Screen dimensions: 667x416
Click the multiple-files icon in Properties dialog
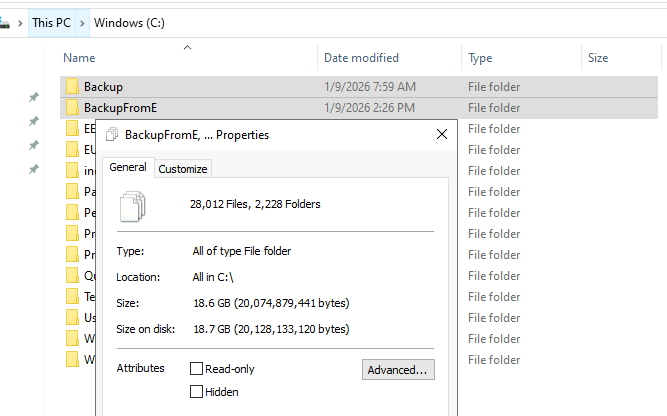click(x=132, y=205)
